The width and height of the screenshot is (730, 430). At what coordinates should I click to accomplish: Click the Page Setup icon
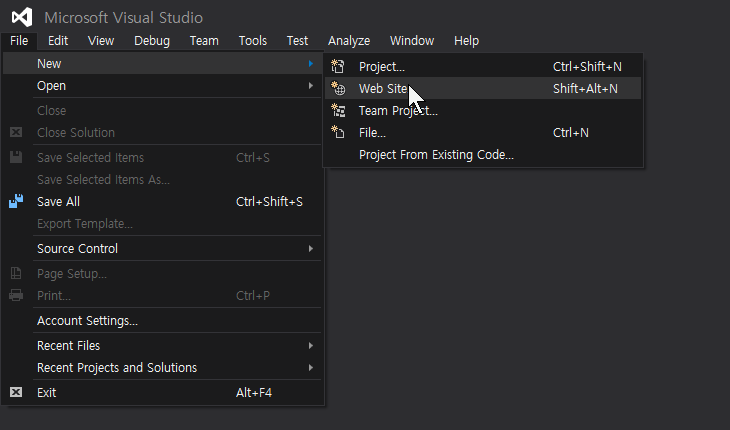pyautogui.click(x=16, y=273)
